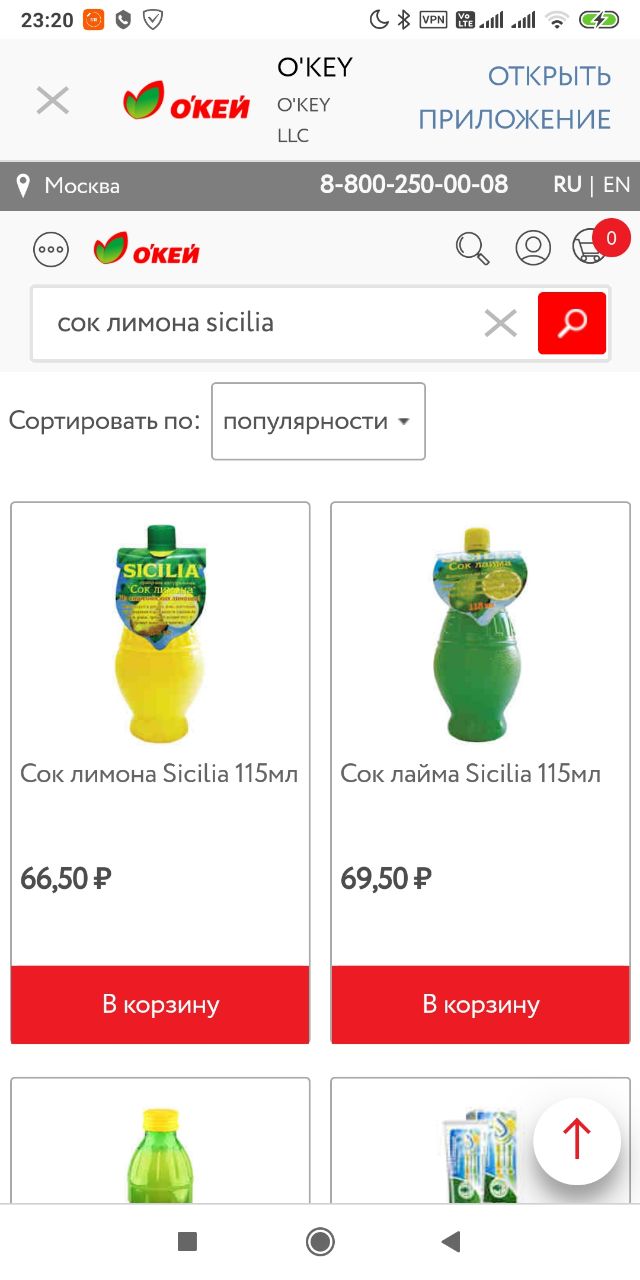Open the three-dots menu icon
The width and height of the screenshot is (640, 1280).
point(52,249)
